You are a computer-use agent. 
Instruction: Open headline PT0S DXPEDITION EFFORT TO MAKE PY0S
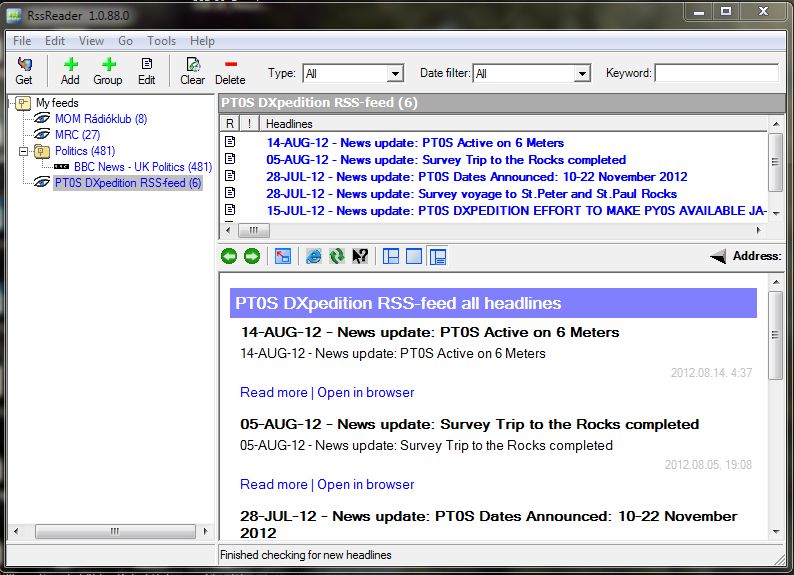[x=517, y=211]
